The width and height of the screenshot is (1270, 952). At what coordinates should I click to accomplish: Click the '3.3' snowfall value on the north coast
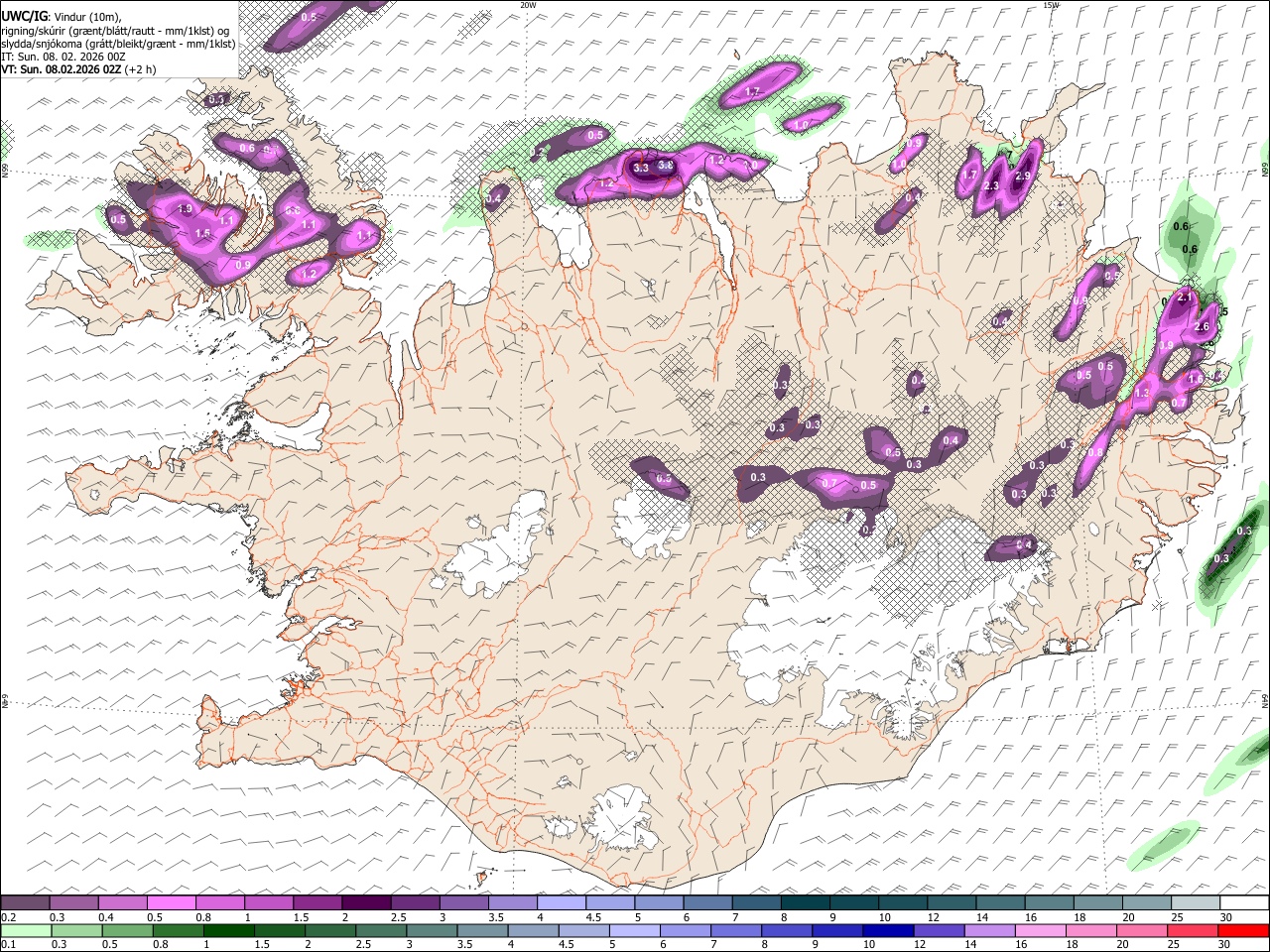[x=641, y=168]
